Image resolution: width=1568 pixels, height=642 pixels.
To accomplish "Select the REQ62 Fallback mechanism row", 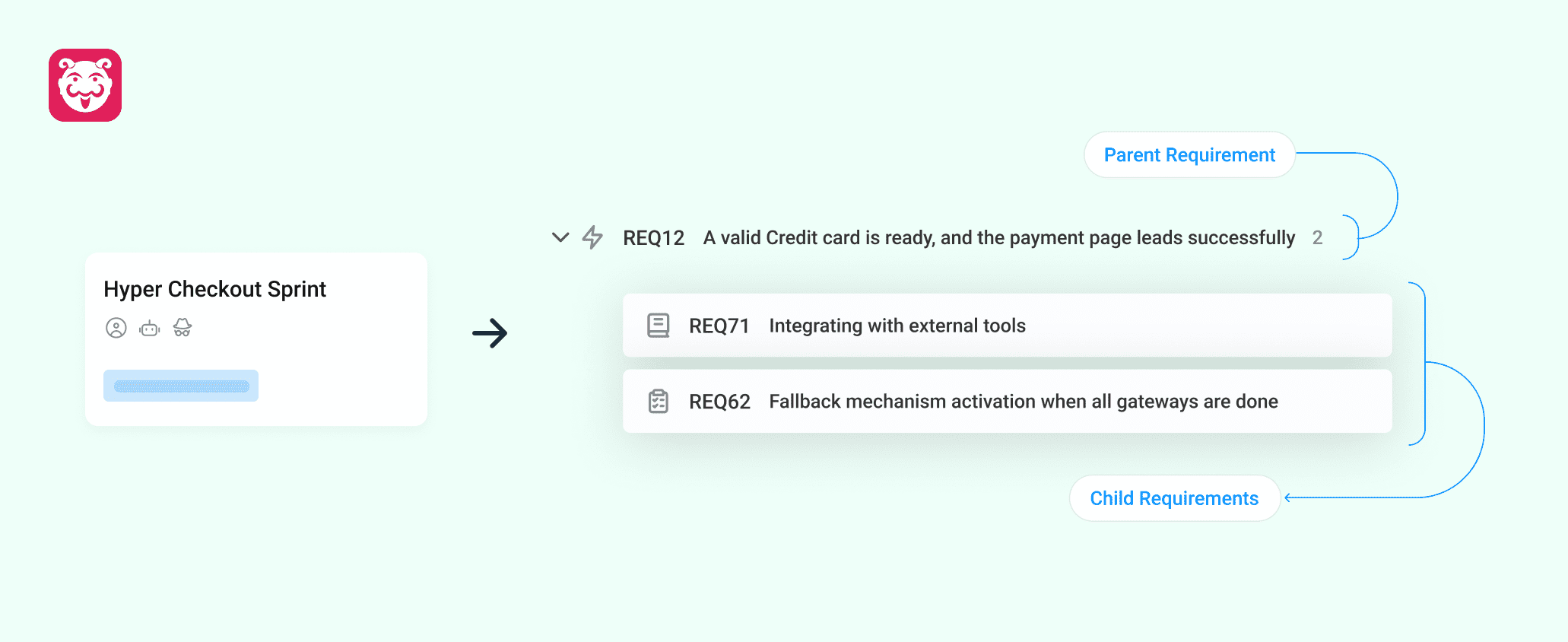I will click(x=1007, y=401).
